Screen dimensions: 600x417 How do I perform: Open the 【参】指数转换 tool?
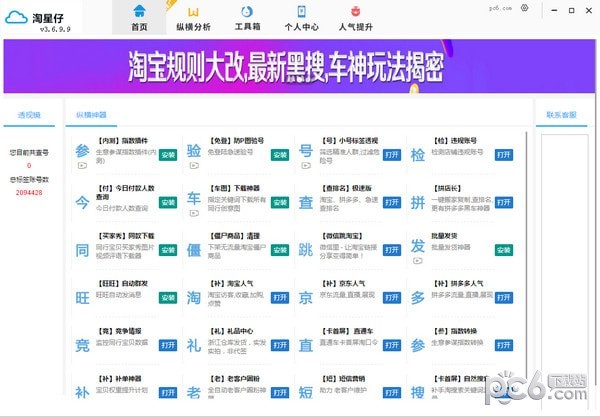point(504,345)
